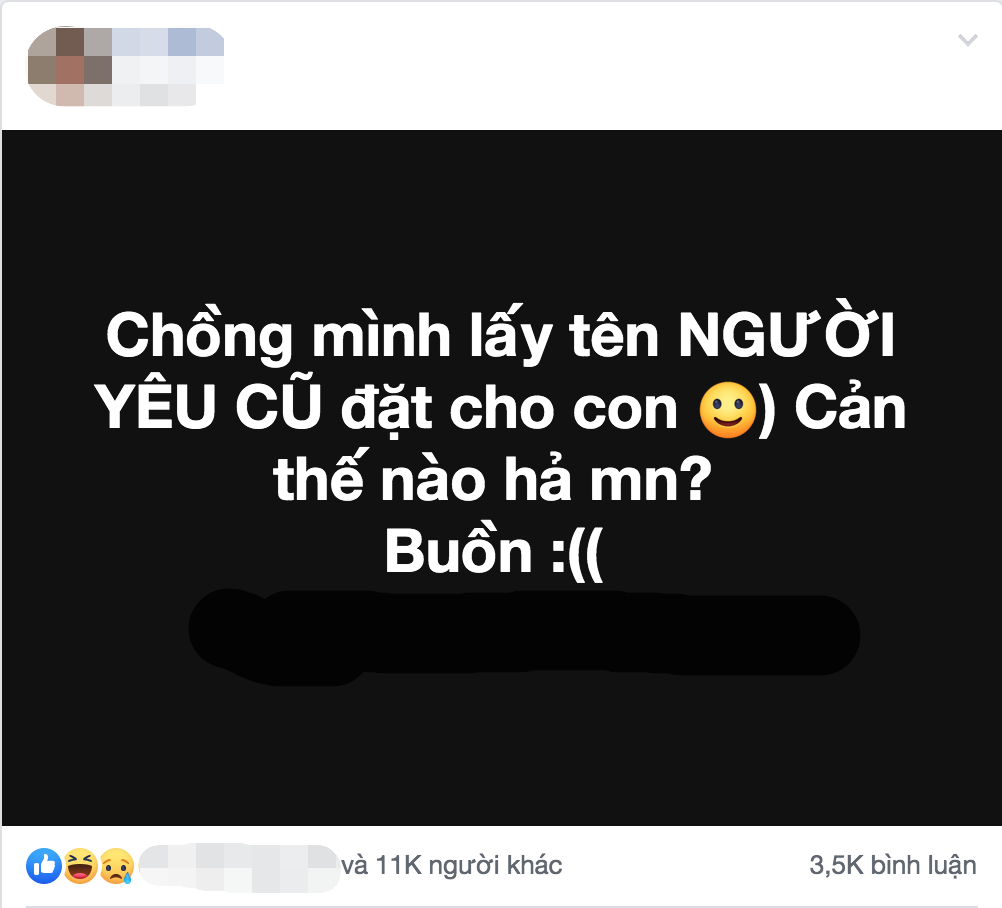The width and height of the screenshot is (1002, 908).
Task: Click the word "Chồng" in the post
Action: click(199, 335)
